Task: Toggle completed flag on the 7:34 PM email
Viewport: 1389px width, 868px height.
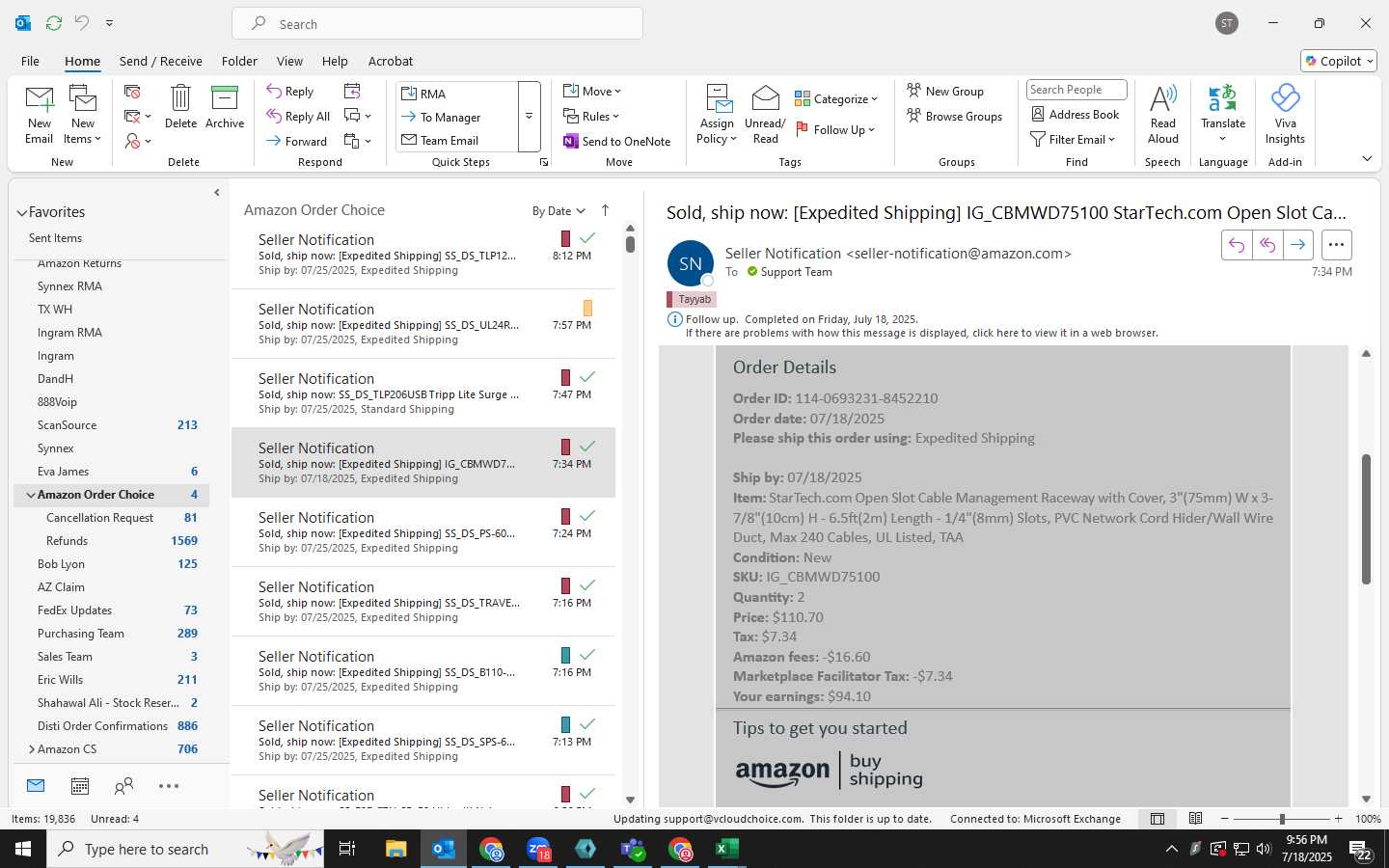Action: click(587, 446)
